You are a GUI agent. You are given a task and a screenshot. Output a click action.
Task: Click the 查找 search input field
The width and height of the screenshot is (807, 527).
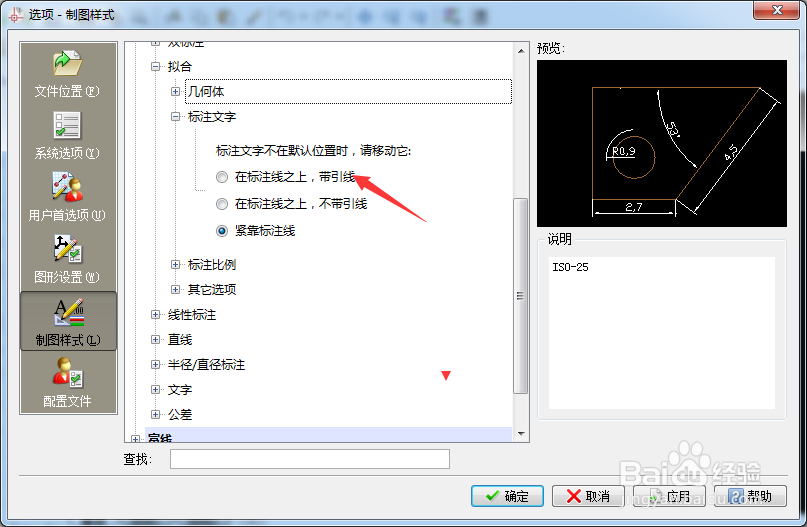[x=310, y=459]
